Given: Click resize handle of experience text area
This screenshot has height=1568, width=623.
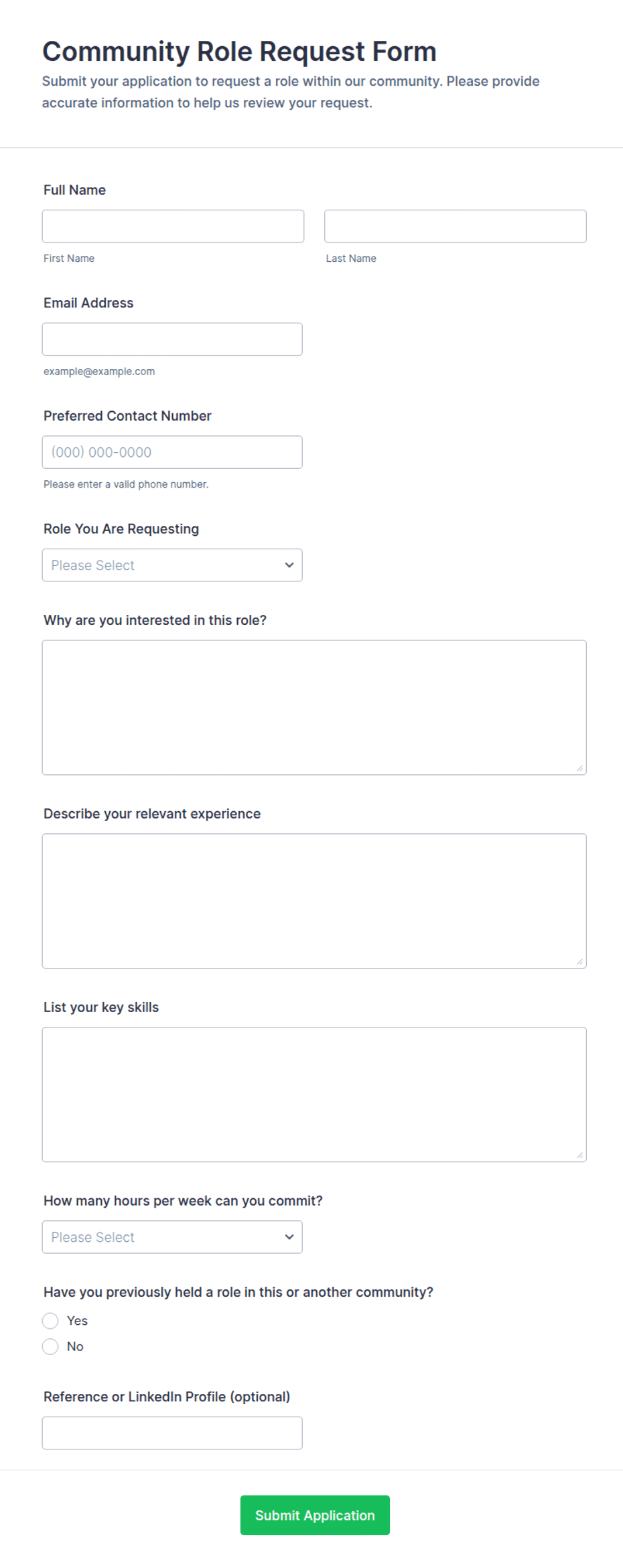Looking at the screenshot, I should tap(579, 962).
